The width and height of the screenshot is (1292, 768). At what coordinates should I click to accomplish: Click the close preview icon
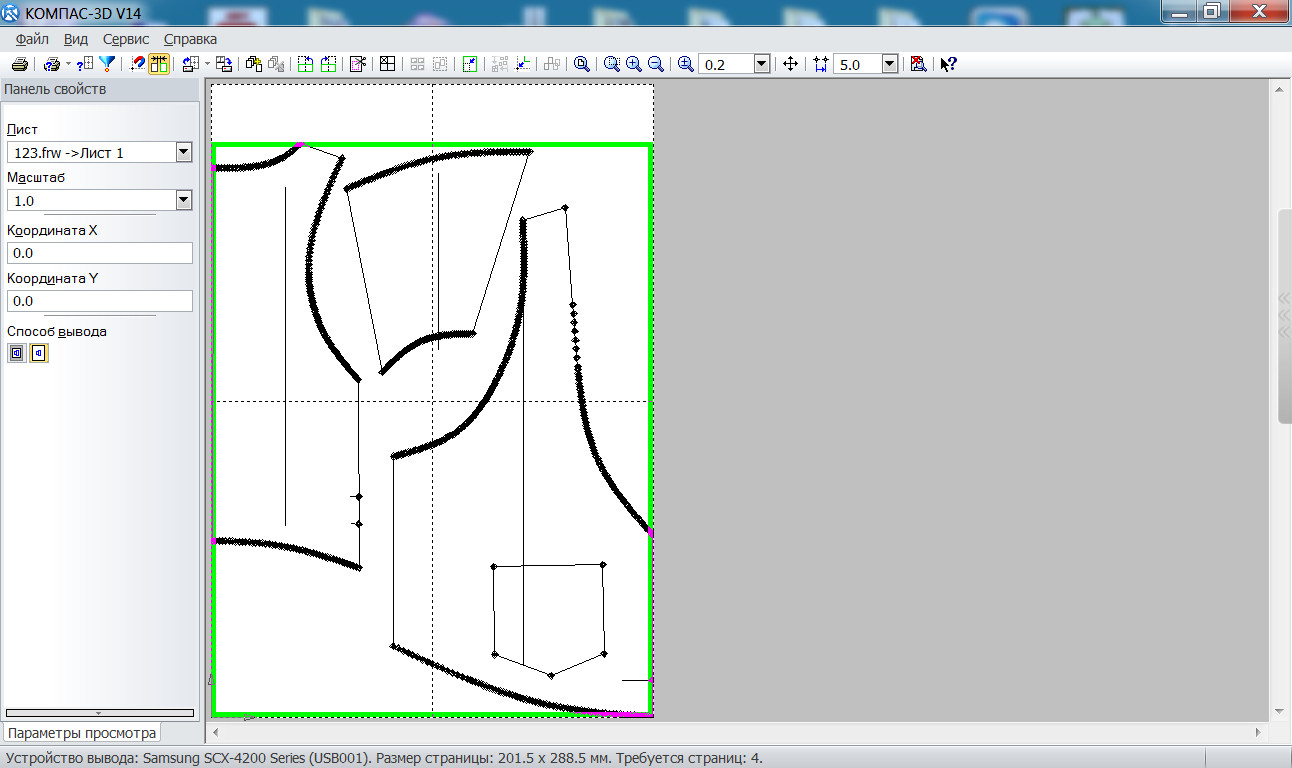pos(918,64)
